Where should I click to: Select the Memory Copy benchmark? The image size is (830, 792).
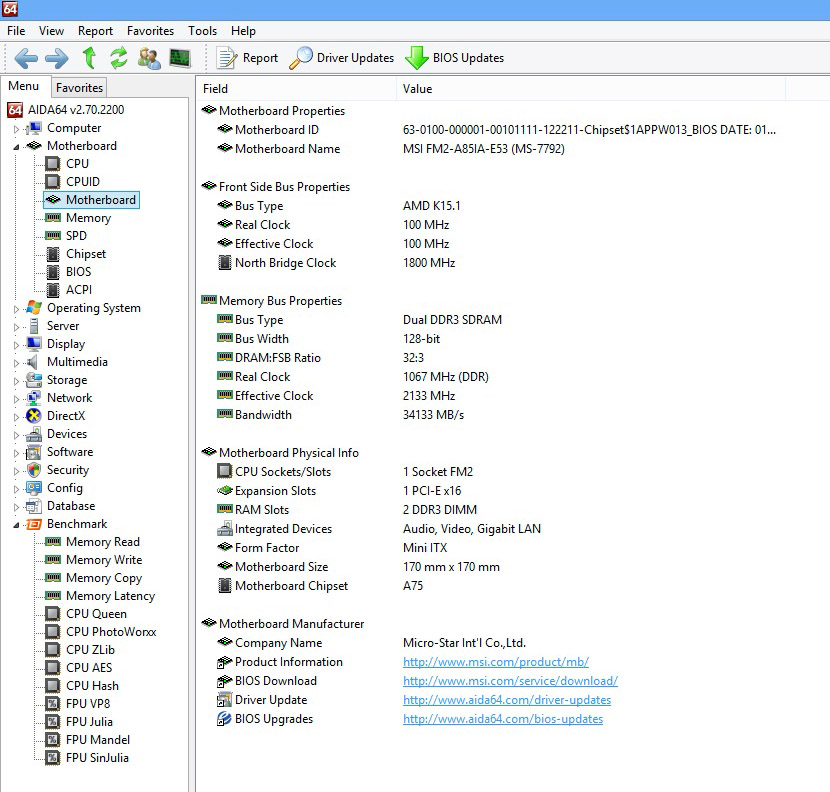(x=94, y=578)
